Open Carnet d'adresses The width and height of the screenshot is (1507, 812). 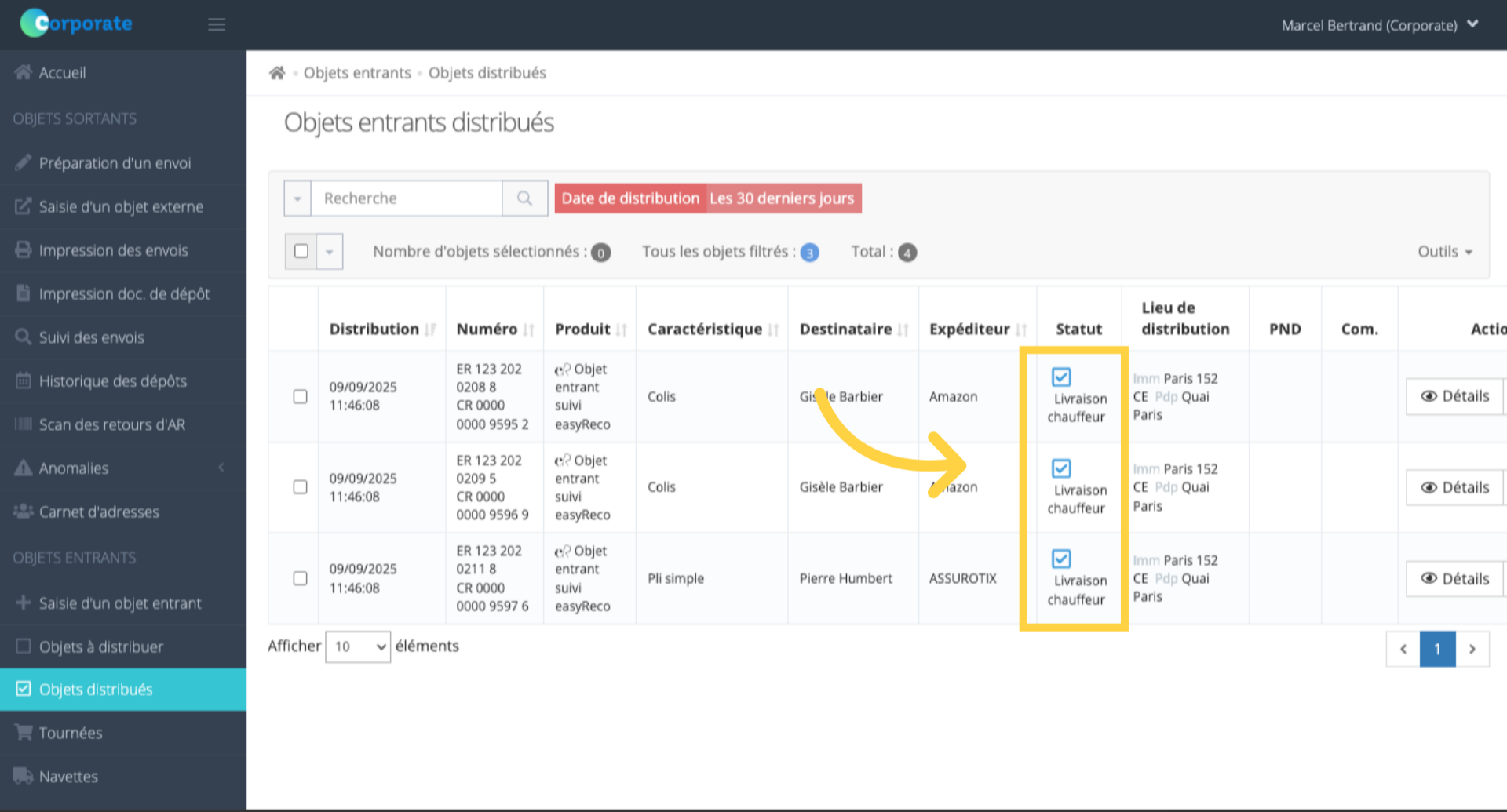[x=123, y=512]
